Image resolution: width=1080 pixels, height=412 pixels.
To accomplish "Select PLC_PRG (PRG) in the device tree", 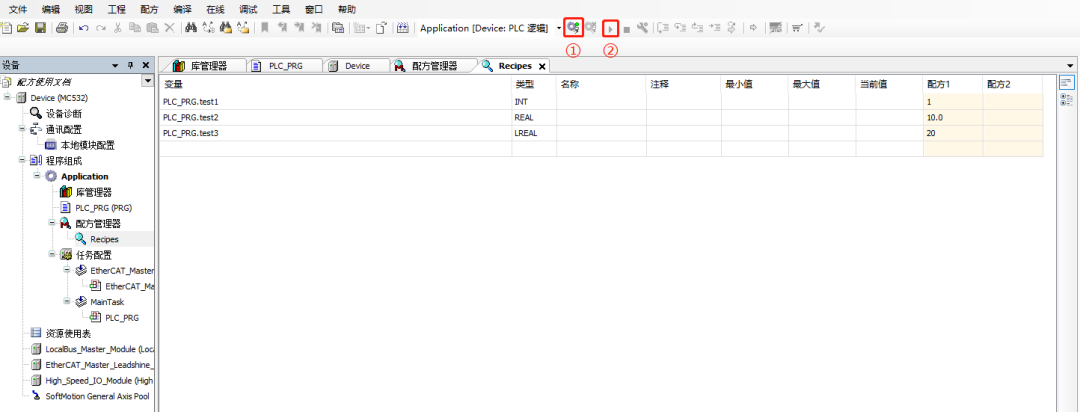I will coord(103,207).
